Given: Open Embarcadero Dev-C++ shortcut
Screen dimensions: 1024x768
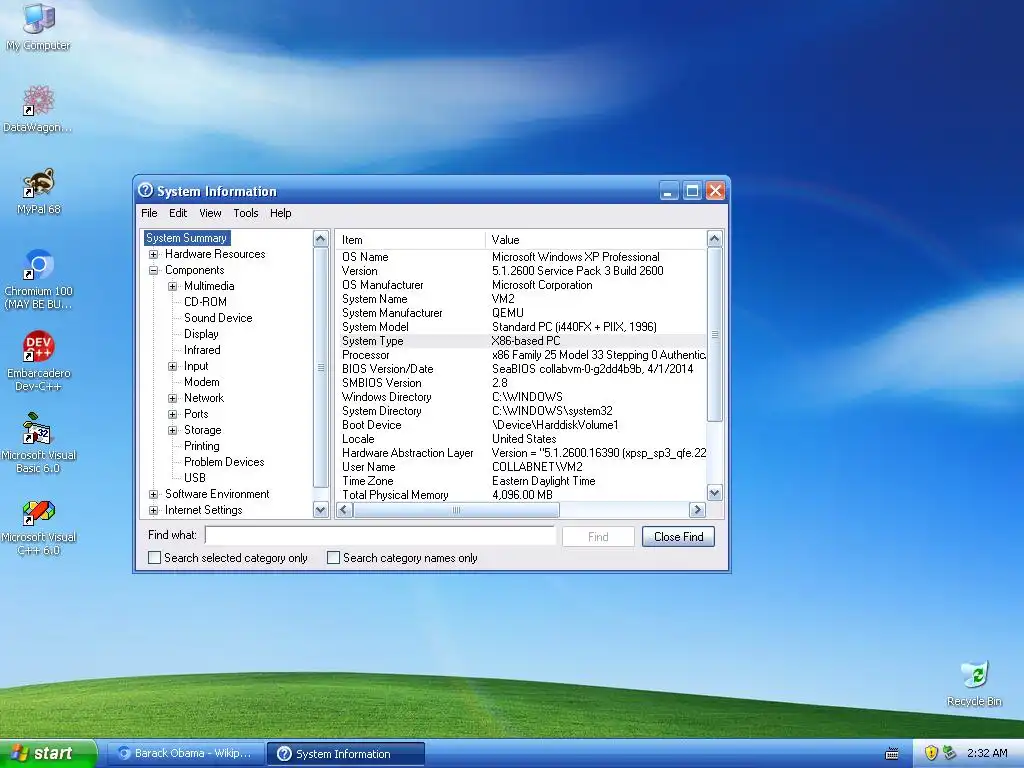Looking at the screenshot, I should coord(38,360).
